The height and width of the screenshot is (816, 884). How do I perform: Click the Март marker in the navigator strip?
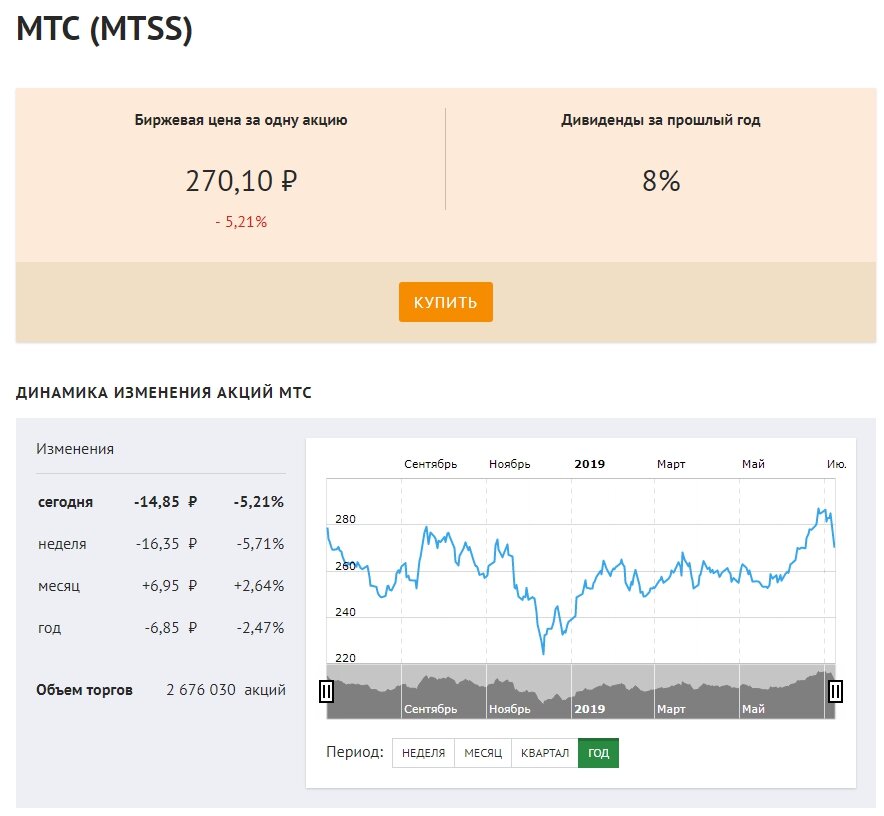pos(671,709)
